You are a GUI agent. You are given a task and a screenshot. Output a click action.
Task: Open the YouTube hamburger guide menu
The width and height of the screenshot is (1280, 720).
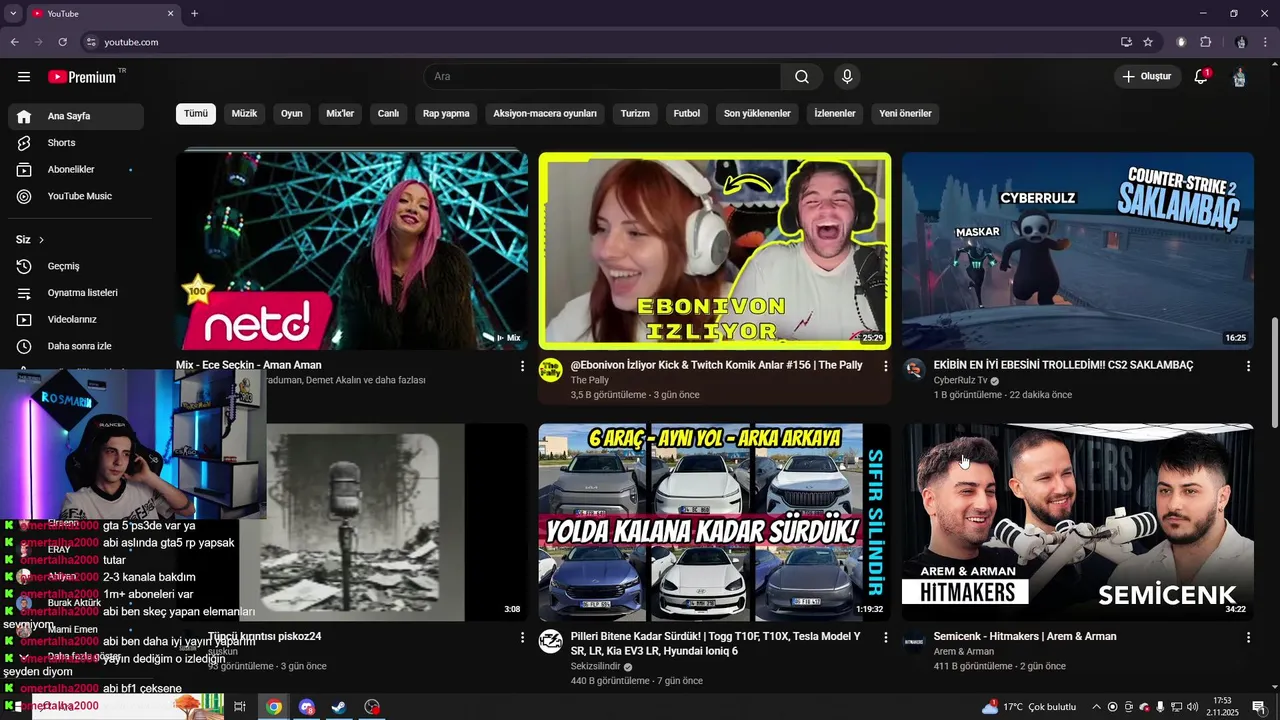(x=24, y=77)
